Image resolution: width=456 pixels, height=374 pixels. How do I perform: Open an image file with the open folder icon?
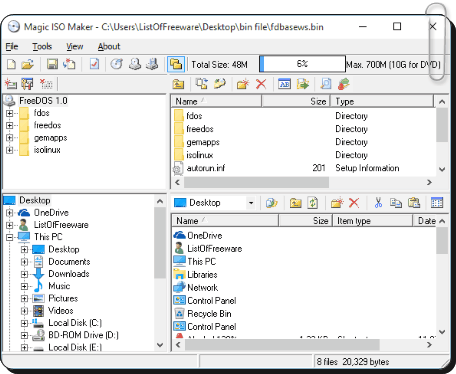[28, 64]
